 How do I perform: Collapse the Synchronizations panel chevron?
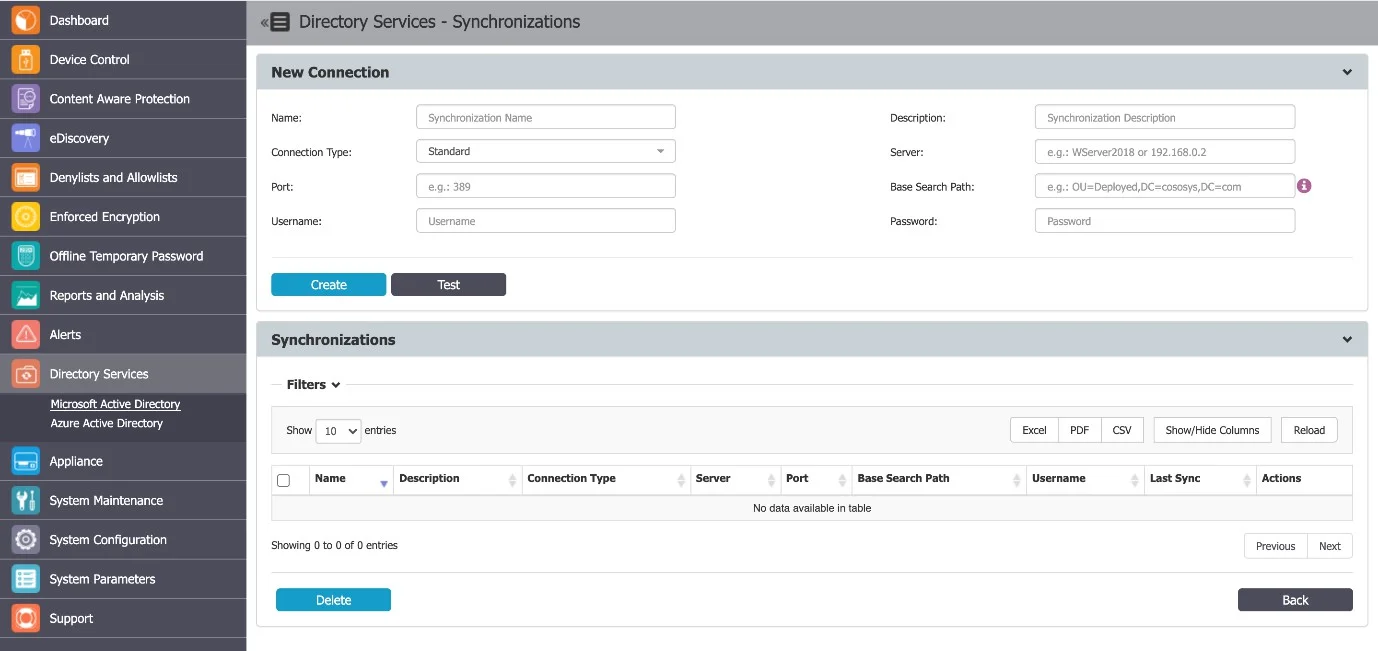[1347, 339]
